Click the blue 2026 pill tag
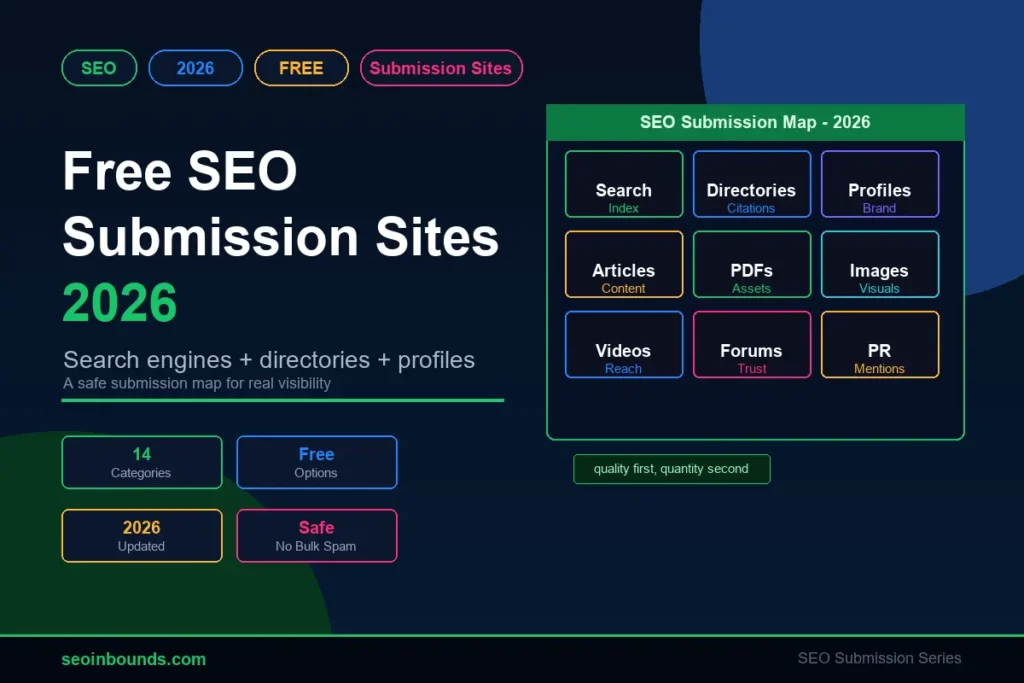 tap(195, 68)
